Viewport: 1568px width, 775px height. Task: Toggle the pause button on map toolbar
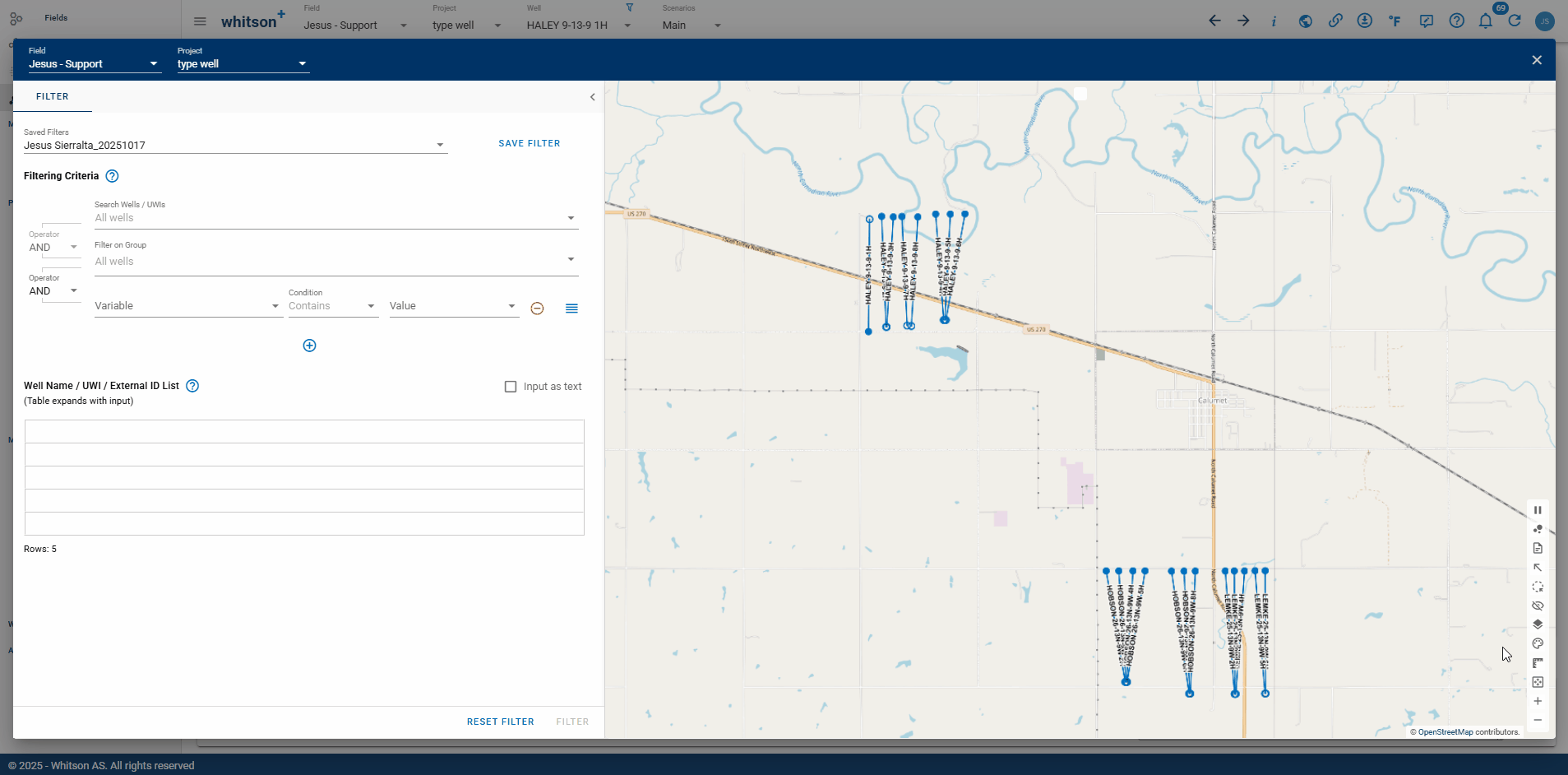click(1538, 510)
